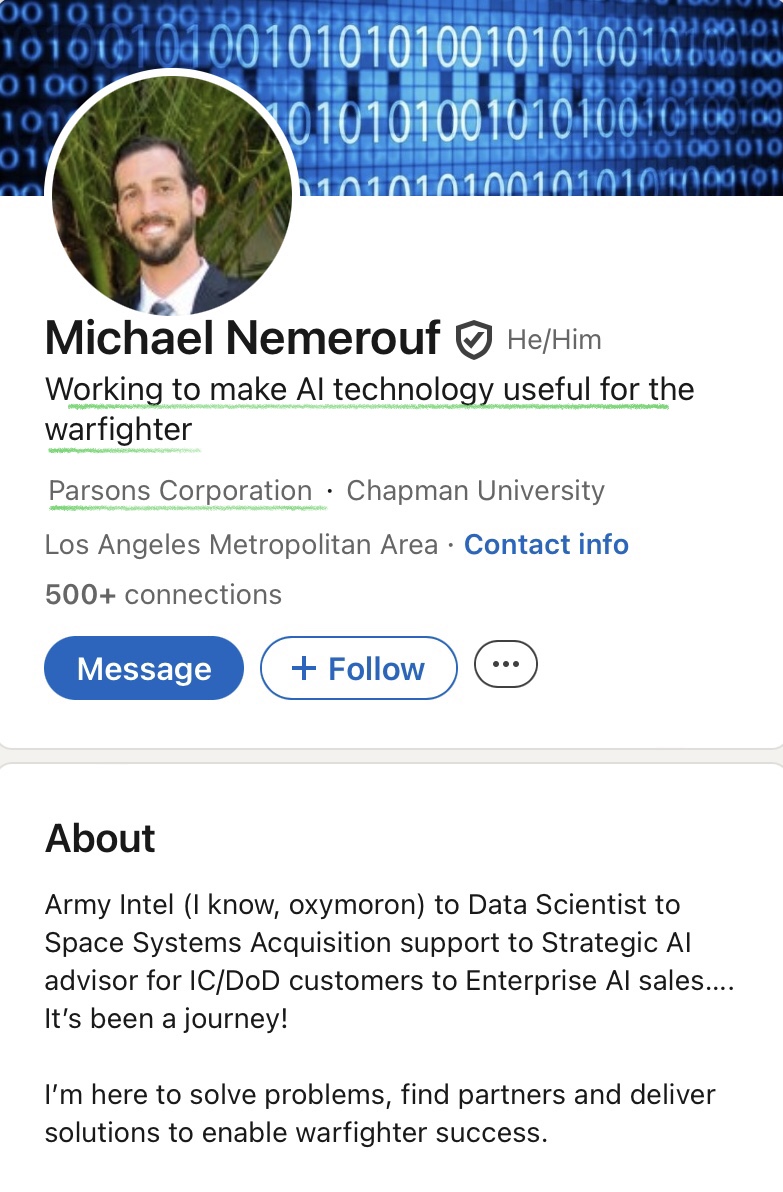The width and height of the screenshot is (783, 1192).
Task: Click the "I'm here to solve problems" paragraph
Action: [380, 1113]
